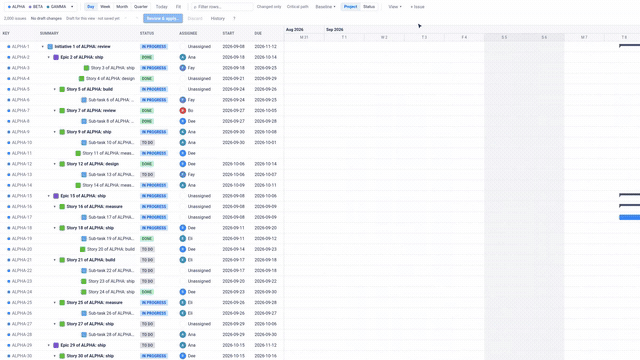Viewport: 640px width, 360px height.
Task: Click the DONE status badge on ALPHA-2
Action: tap(147, 57)
